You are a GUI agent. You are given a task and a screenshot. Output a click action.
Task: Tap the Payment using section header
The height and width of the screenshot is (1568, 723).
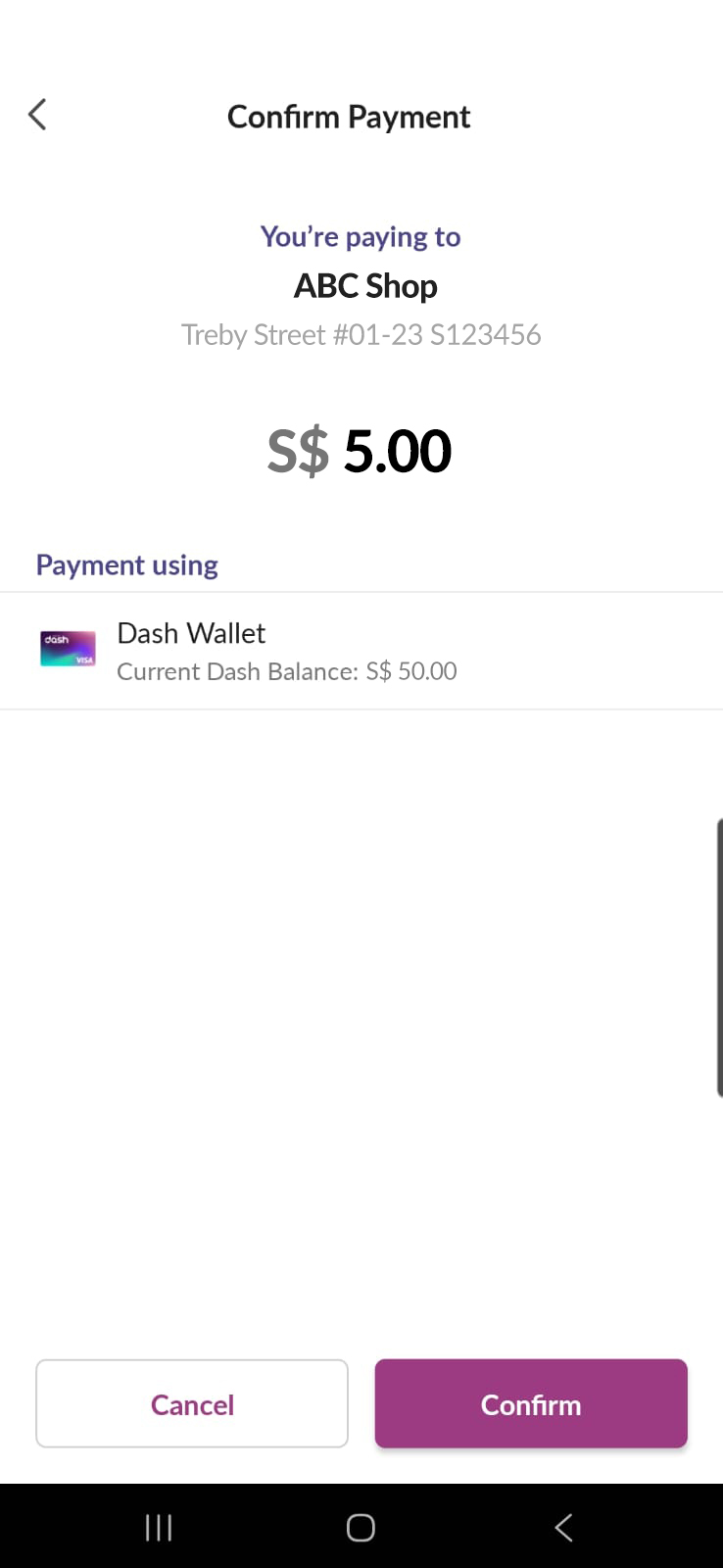(x=127, y=565)
